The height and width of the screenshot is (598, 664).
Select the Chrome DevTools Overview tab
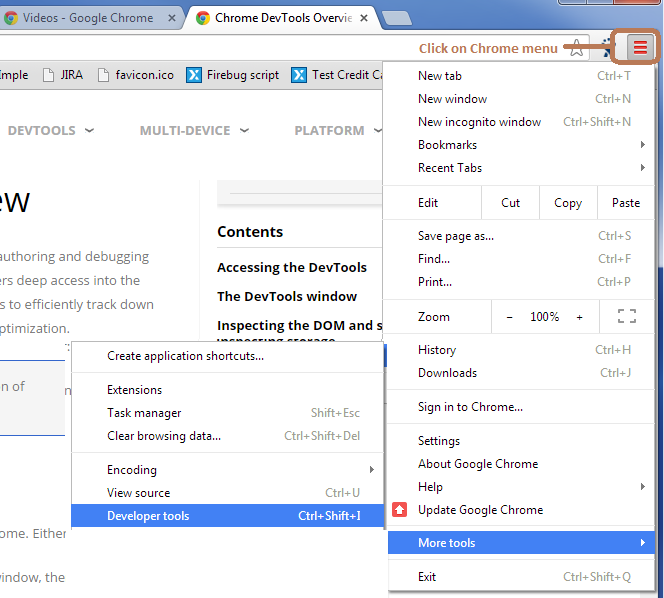coord(283,18)
